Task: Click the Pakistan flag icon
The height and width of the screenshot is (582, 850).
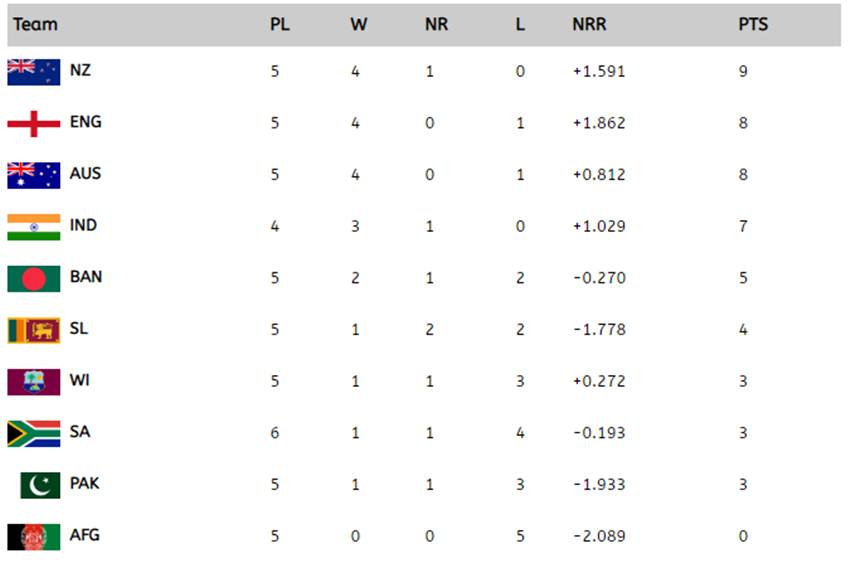Action: pyautogui.click(x=39, y=484)
